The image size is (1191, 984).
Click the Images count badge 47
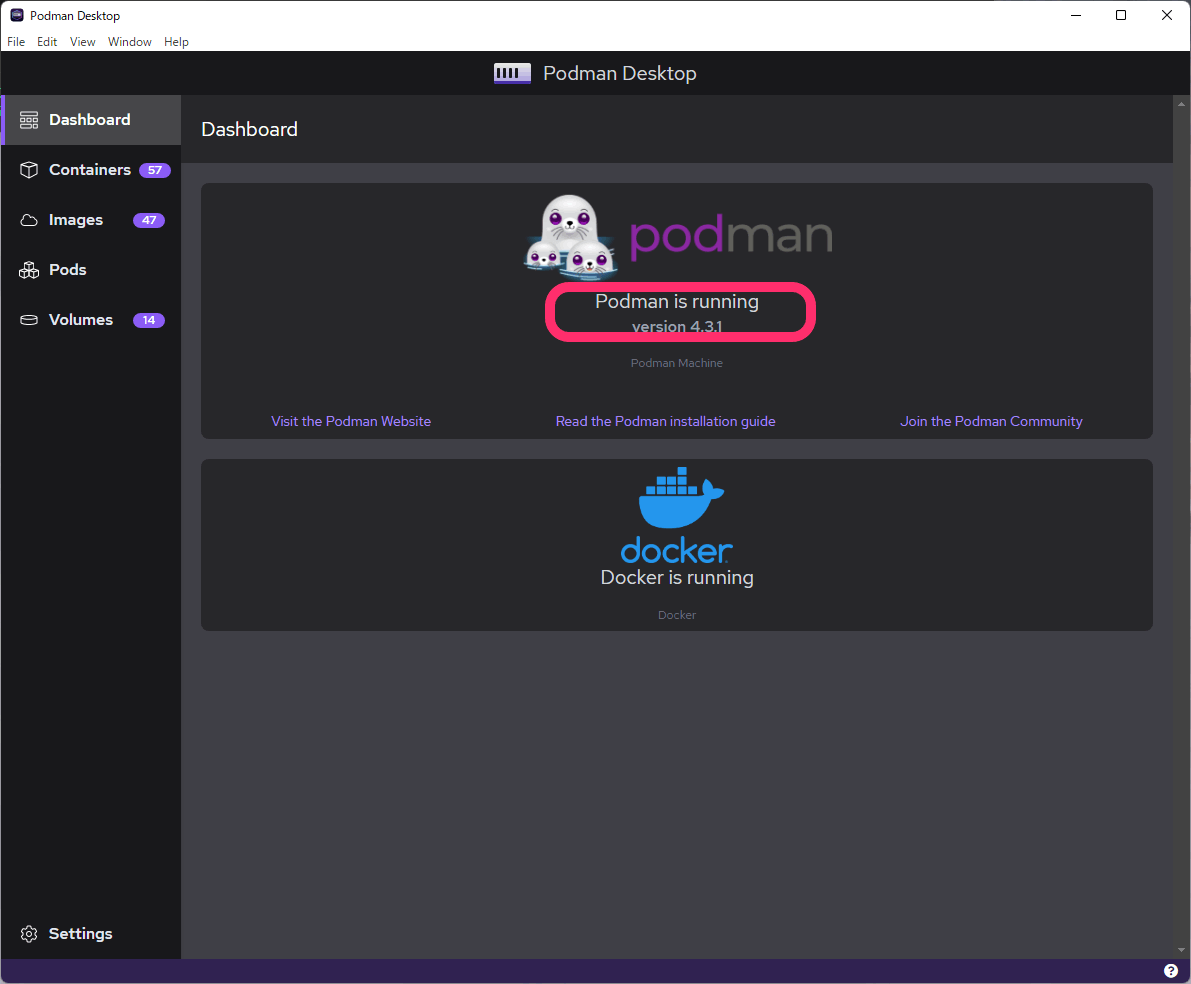tap(149, 220)
